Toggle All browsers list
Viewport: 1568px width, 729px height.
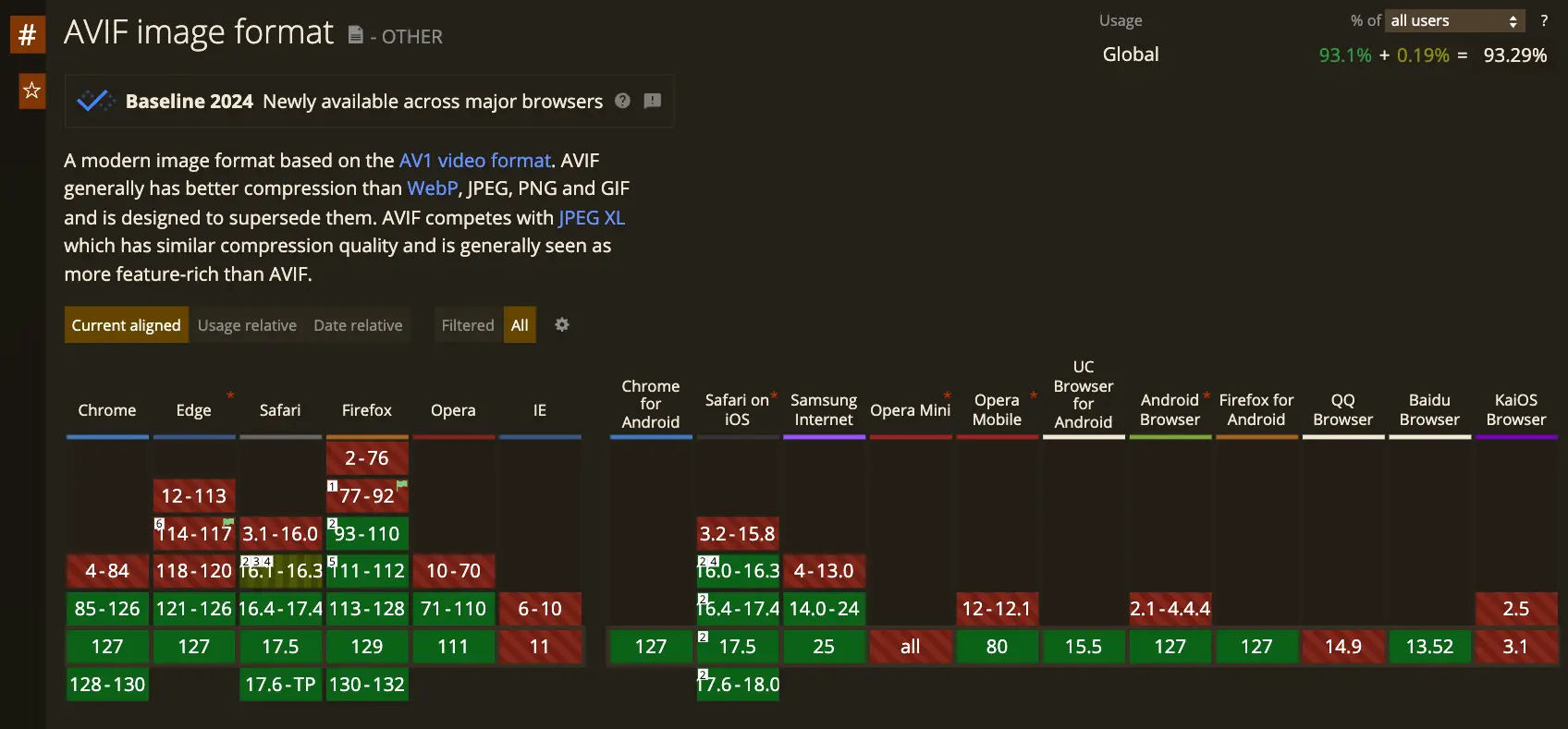click(x=520, y=325)
